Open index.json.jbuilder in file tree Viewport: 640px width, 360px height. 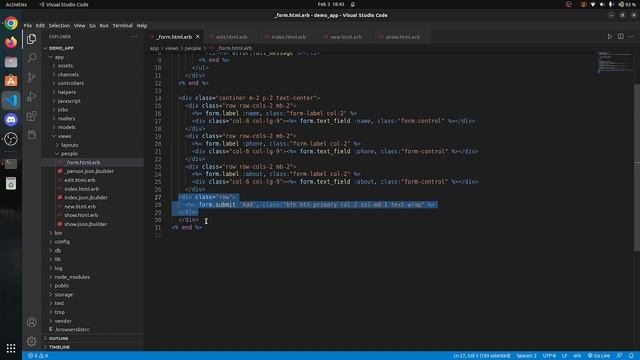click(x=86, y=198)
